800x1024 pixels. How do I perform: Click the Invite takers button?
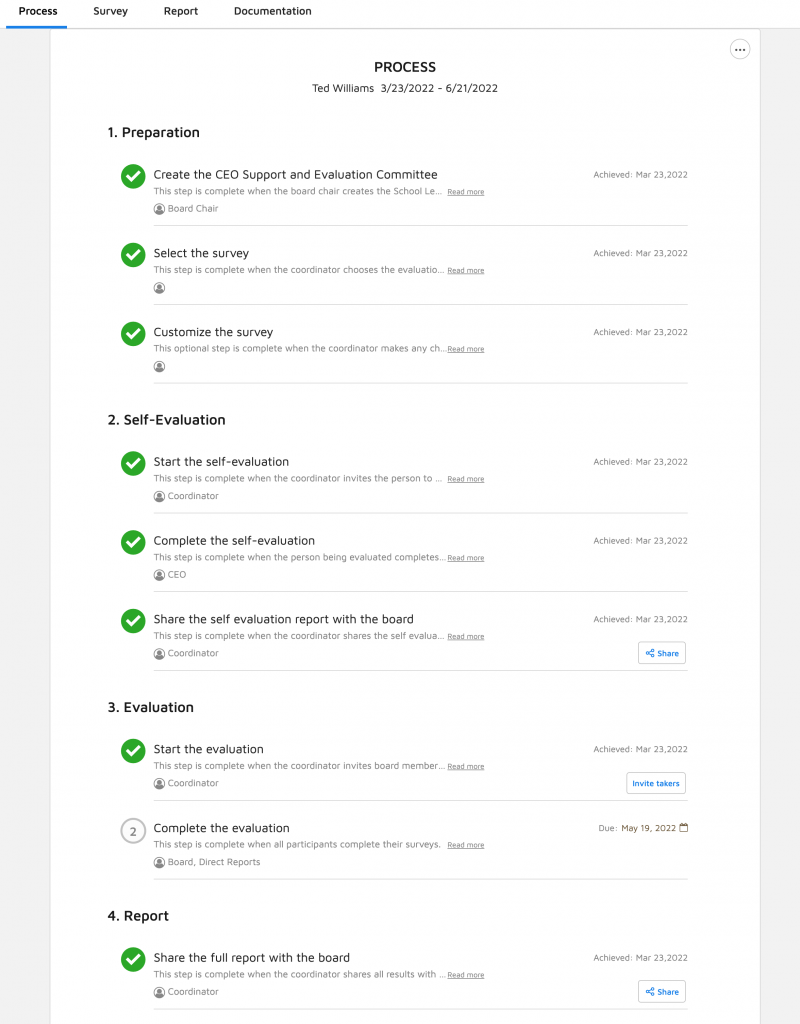656,784
